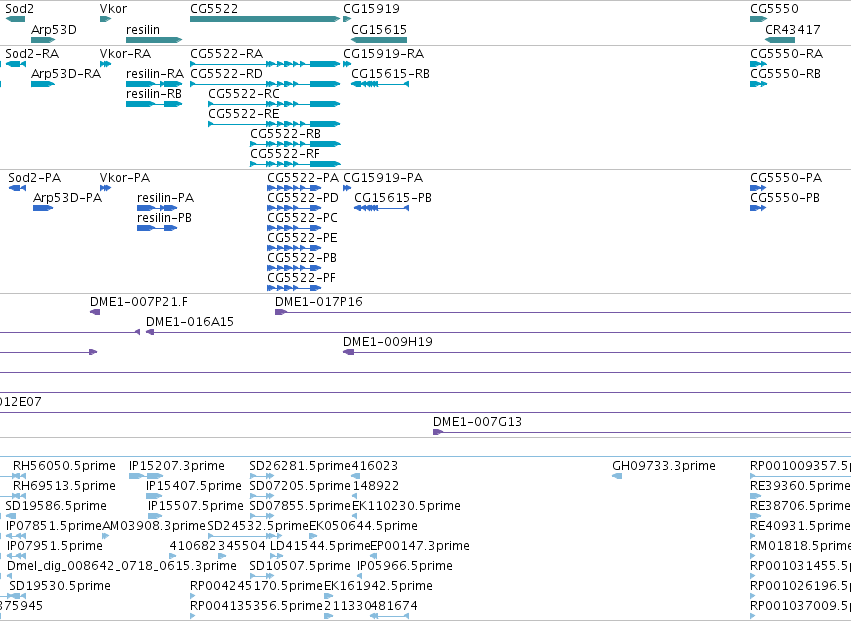The height and width of the screenshot is (621, 851).
Task: Select resilin-PA protein feature
Action: coord(157,208)
